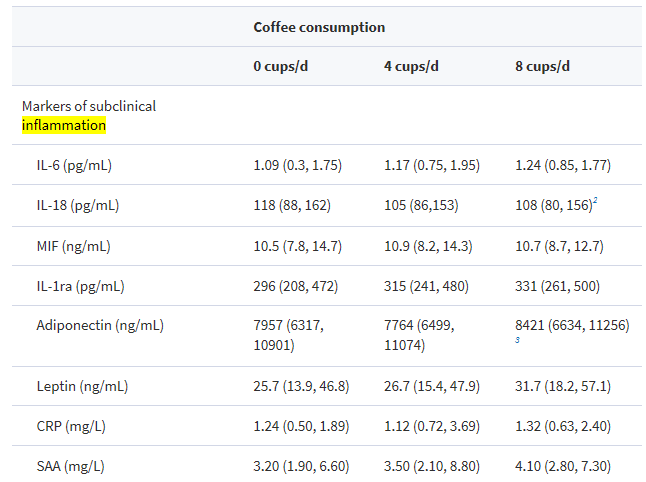Click the CRP (mg/L) row label
Screen dimensions: 646x482
pos(70,425)
